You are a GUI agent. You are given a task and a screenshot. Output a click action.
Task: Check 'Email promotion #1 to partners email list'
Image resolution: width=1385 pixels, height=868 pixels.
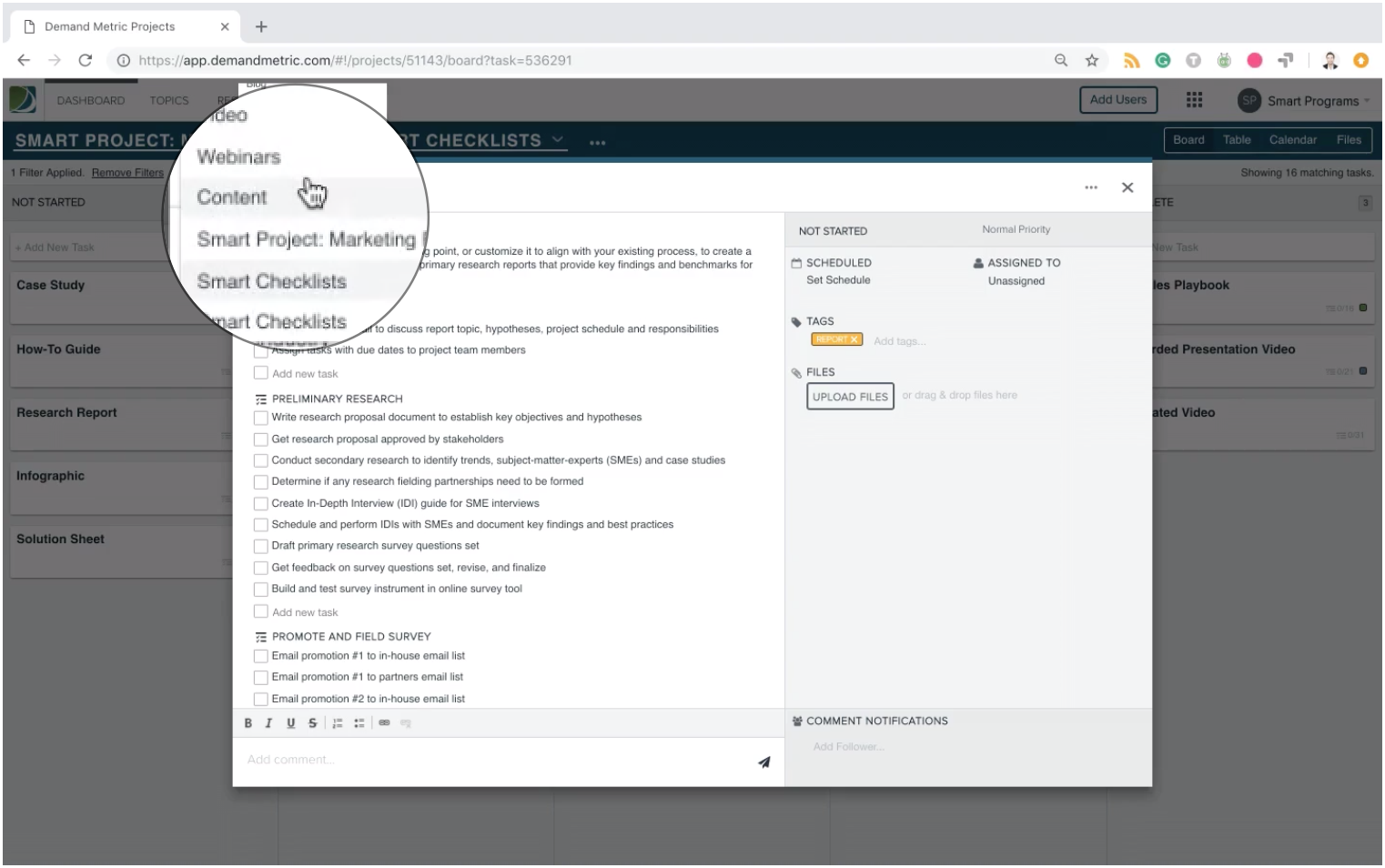click(x=260, y=678)
